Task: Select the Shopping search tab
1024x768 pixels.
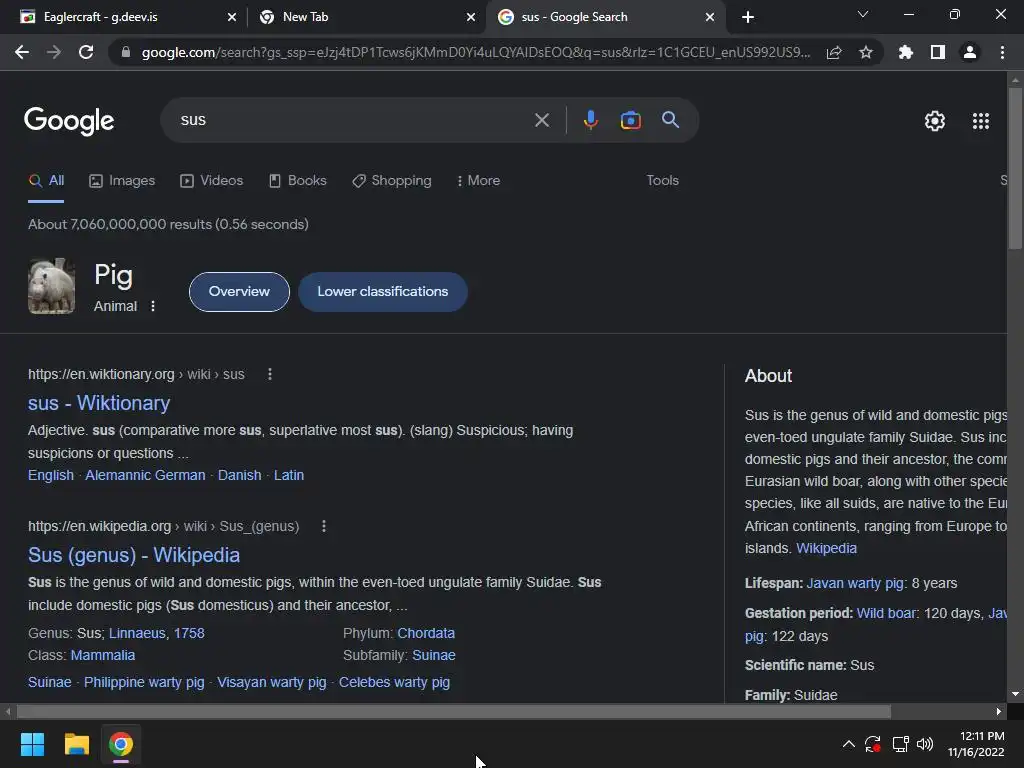Action: pos(392,180)
